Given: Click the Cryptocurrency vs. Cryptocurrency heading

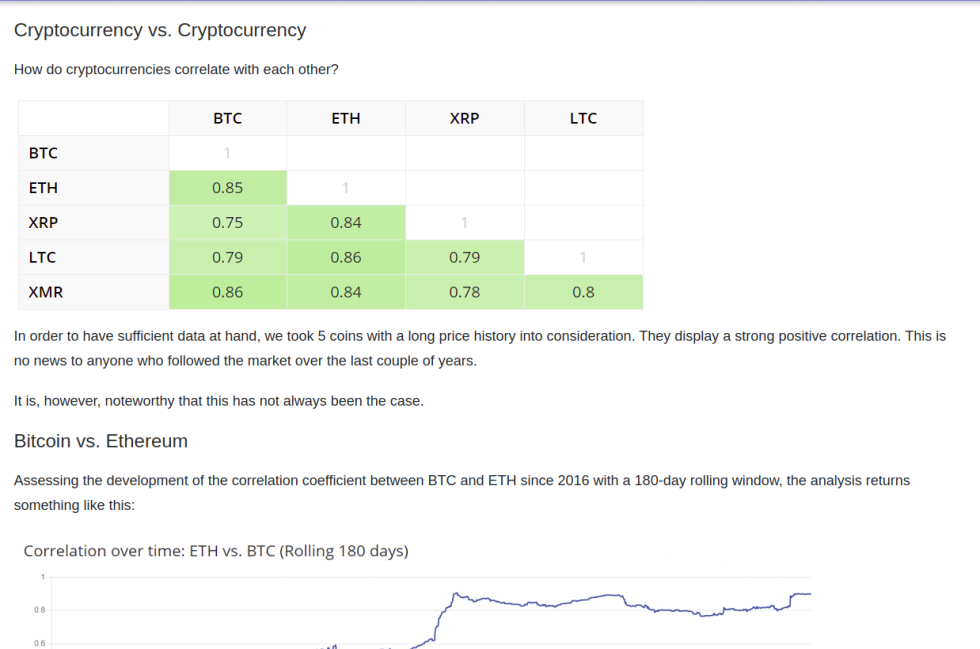Looking at the screenshot, I should [160, 30].
